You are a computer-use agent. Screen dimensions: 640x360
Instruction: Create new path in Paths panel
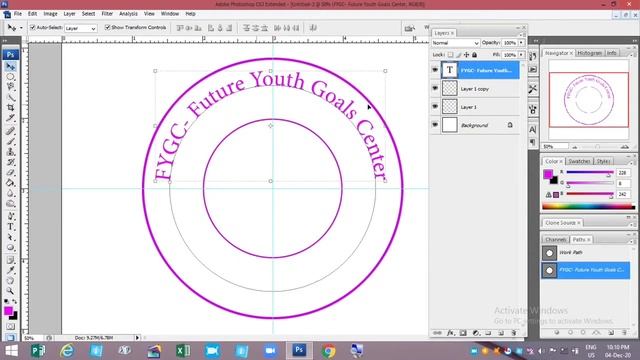coord(611,333)
